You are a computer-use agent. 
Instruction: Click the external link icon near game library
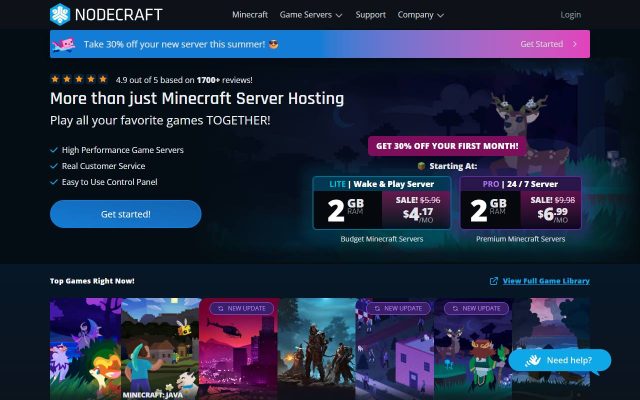click(493, 281)
